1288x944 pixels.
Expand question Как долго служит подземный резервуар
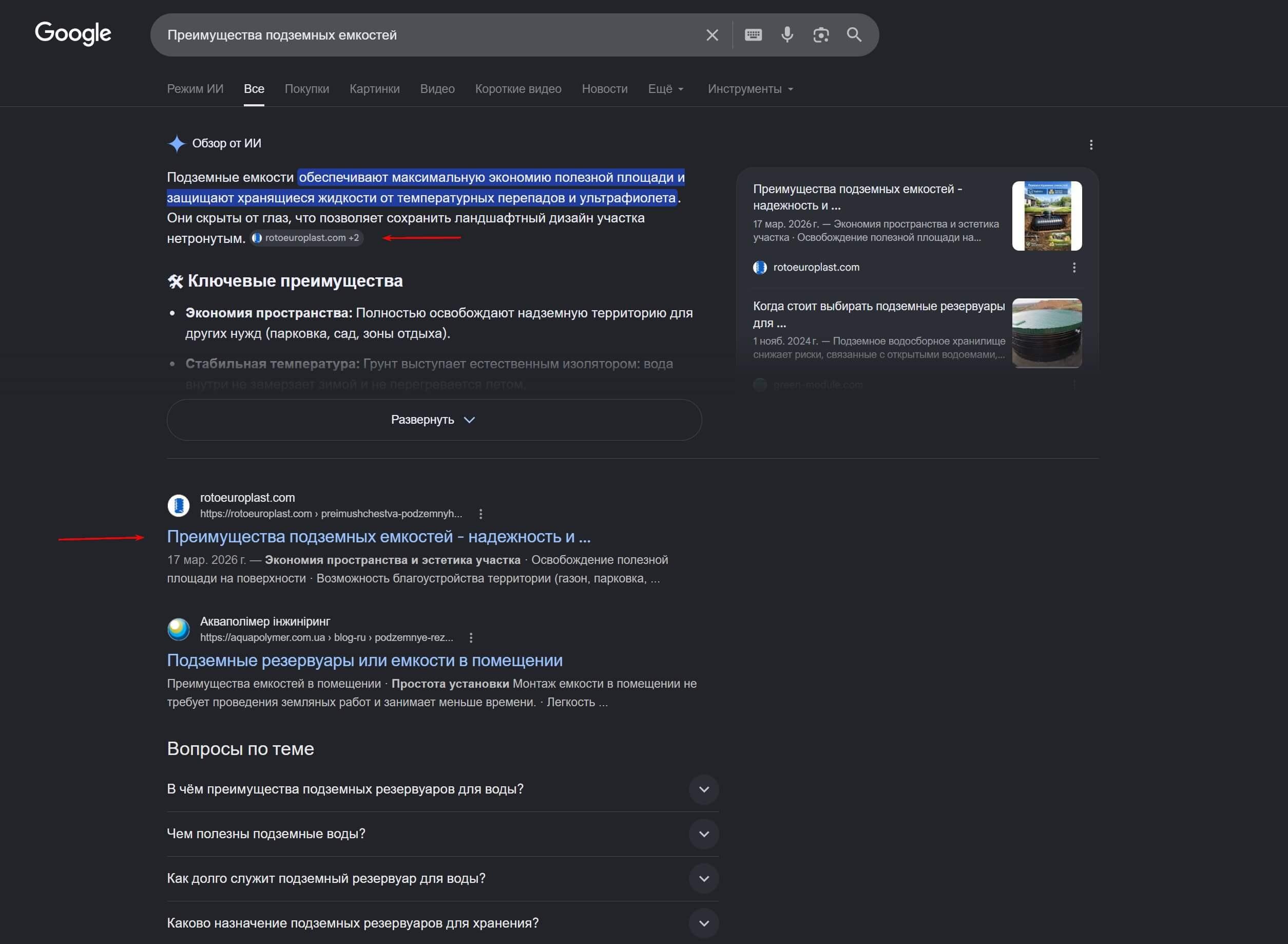443,878
